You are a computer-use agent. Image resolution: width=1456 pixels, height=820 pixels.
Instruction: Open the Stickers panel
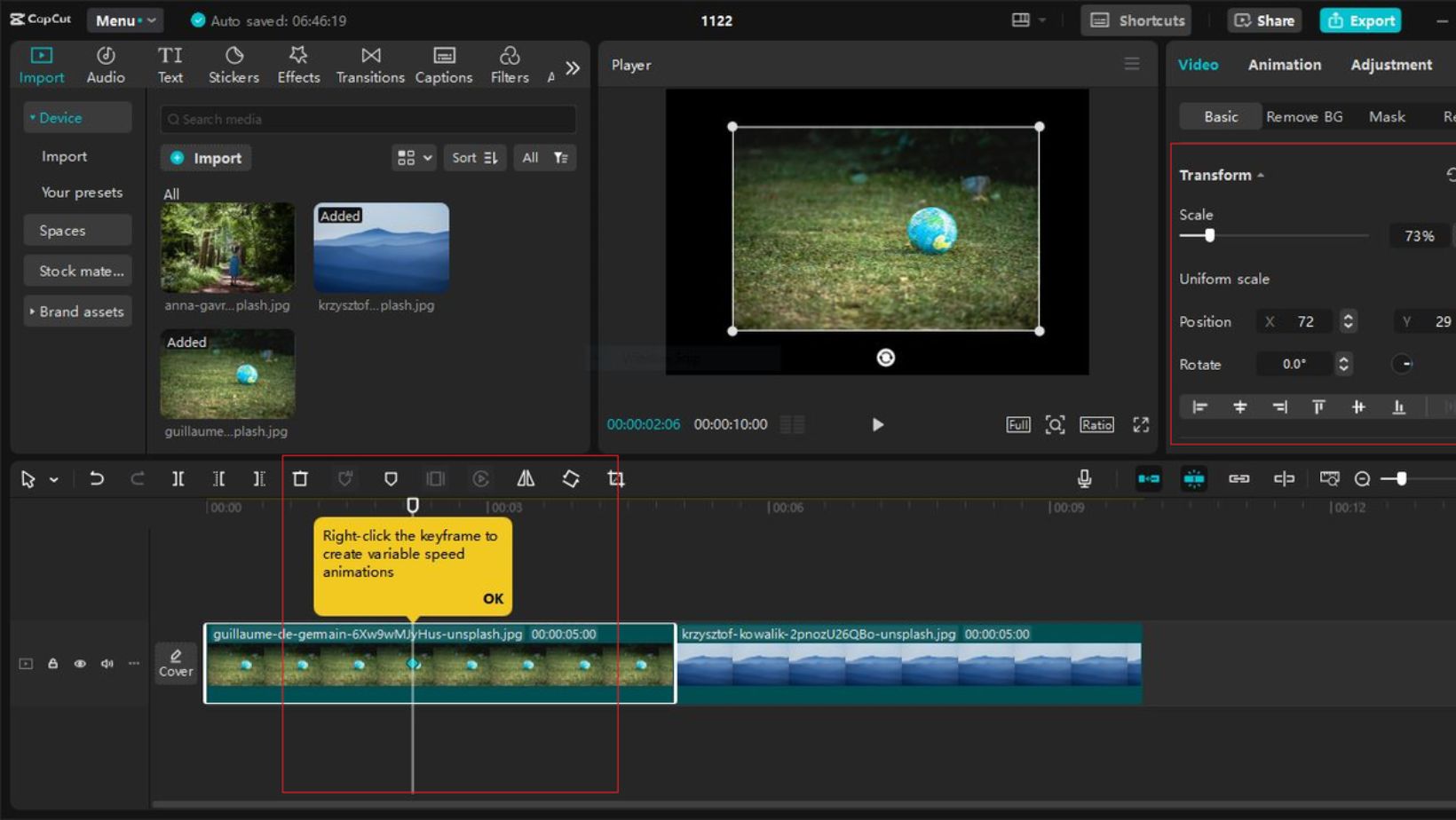(x=233, y=65)
